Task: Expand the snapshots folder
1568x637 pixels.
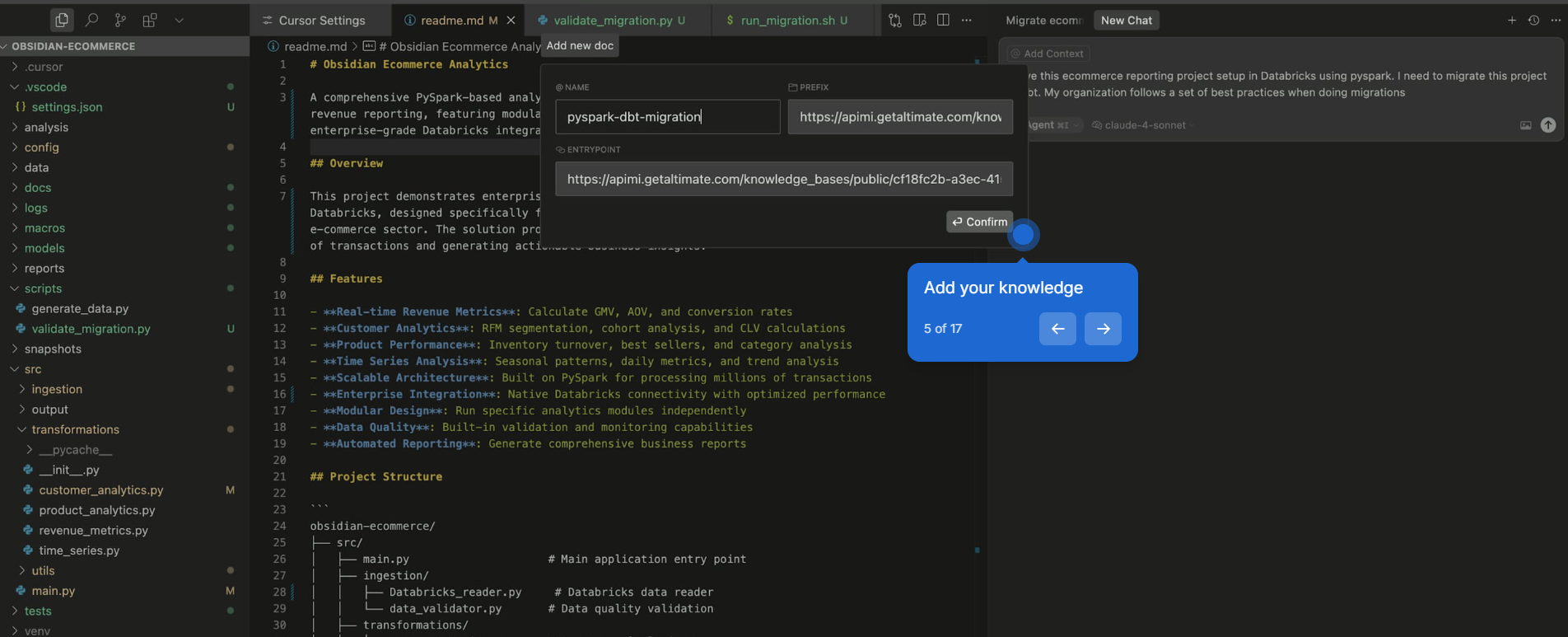Action: 124,349
